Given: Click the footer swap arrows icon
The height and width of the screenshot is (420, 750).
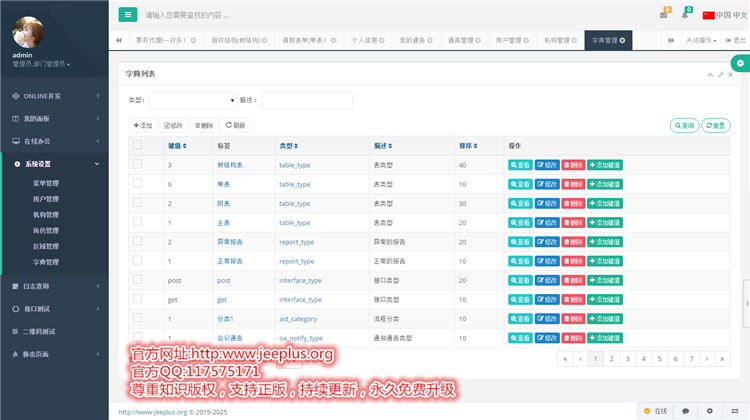Looking at the screenshot, I should coord(735,411).
